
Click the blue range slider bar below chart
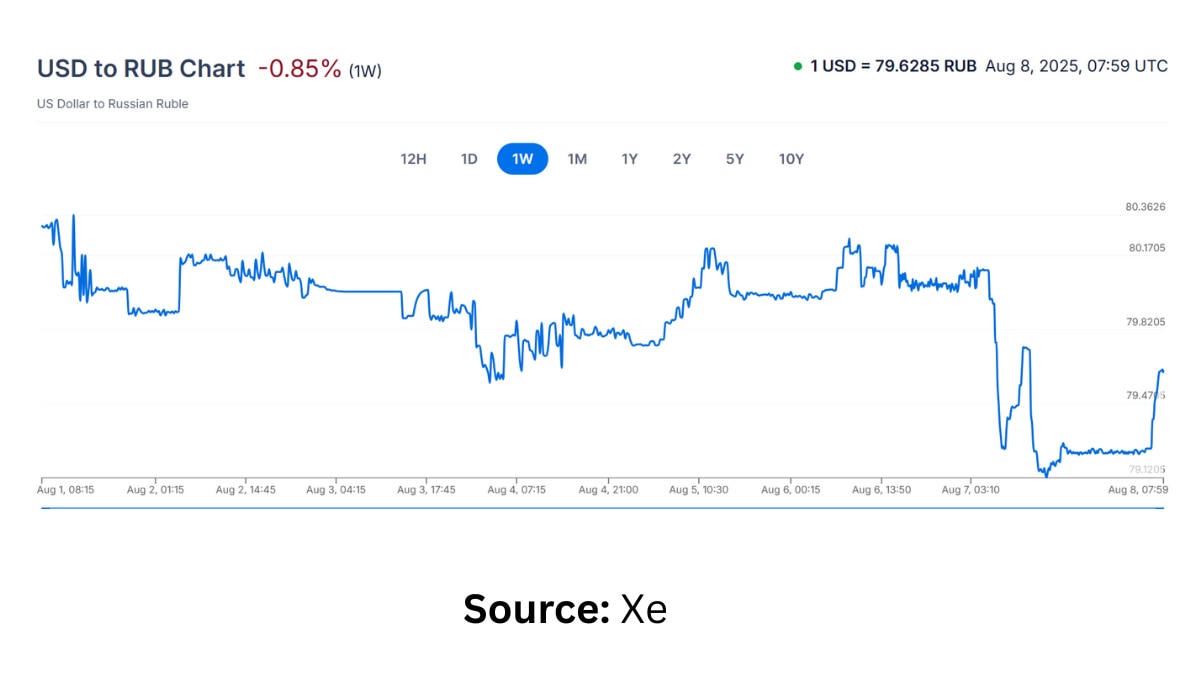(x=602, y=508)
